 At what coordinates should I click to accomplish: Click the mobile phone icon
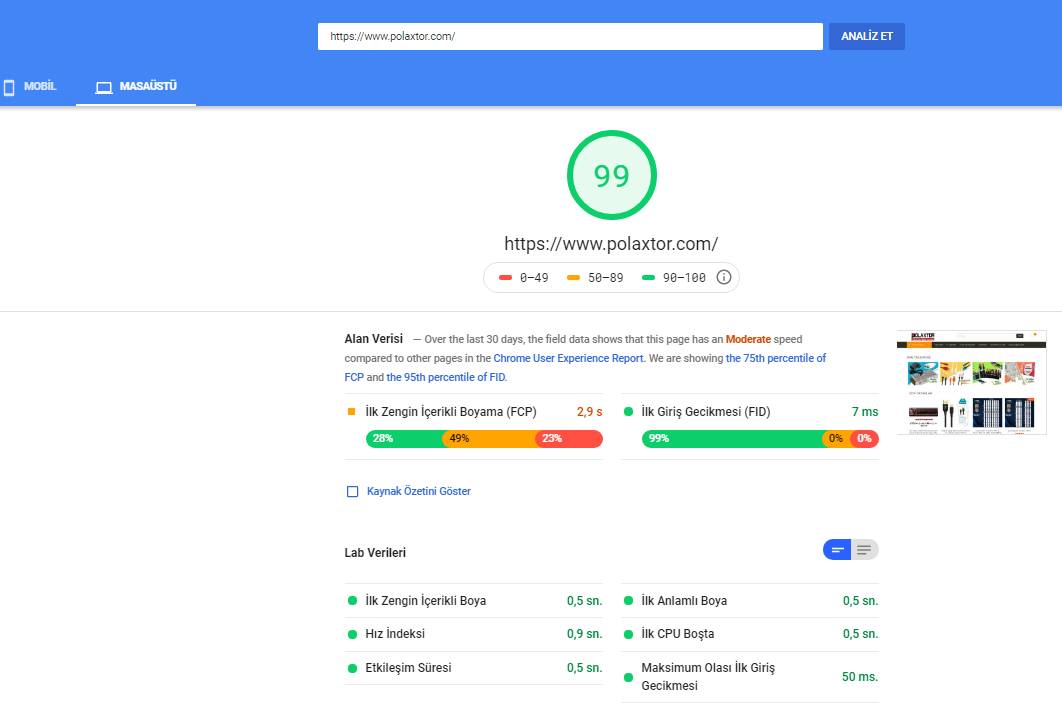(x=9, y=87)
